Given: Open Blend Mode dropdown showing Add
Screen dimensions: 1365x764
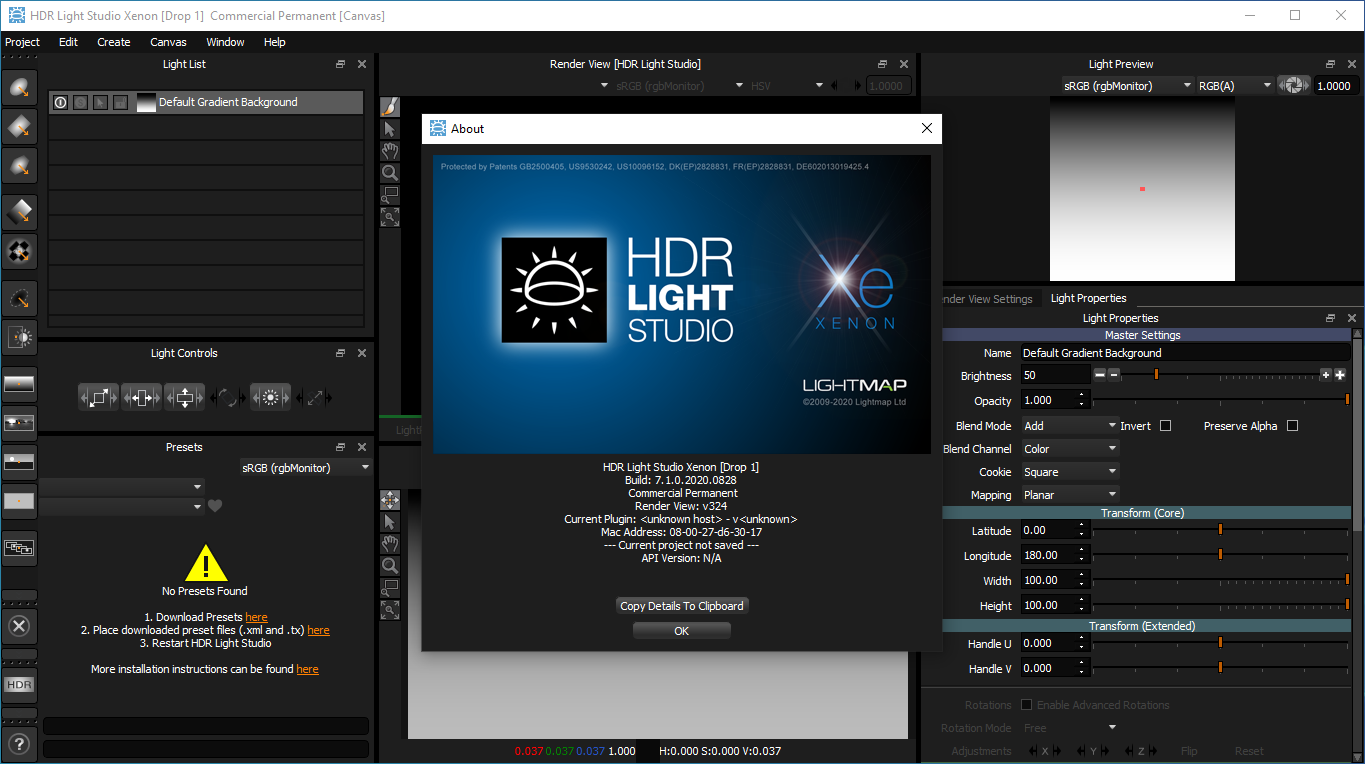Looking at the screenshot, I should pos(1069,426).
